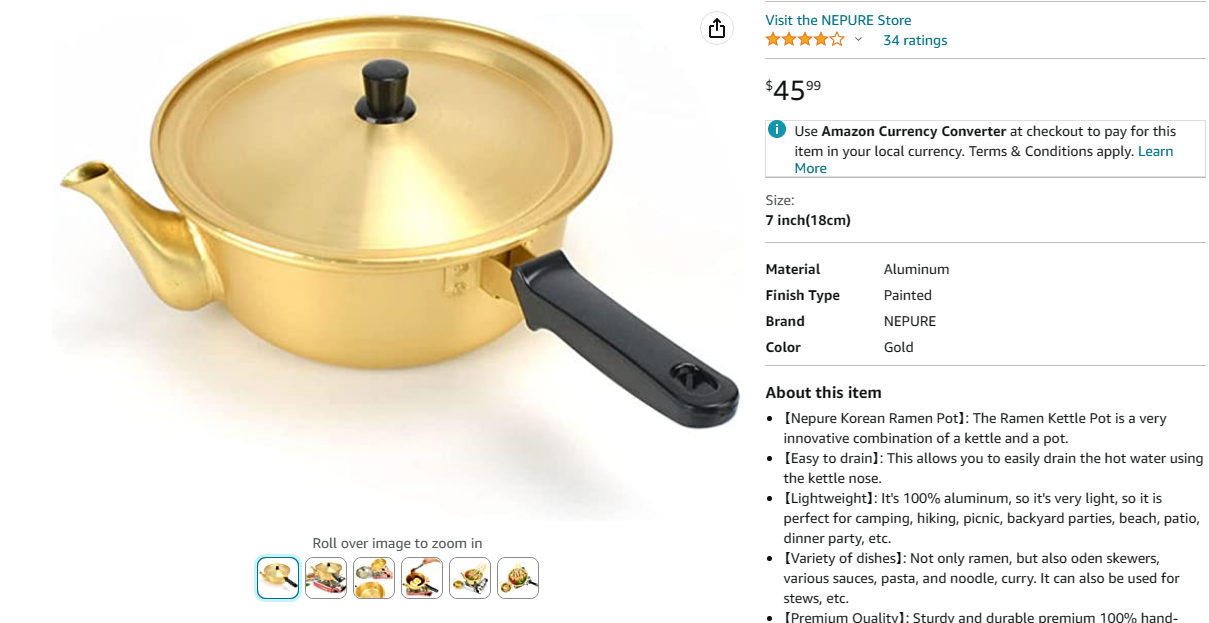The width and height of the screenshot is (1209, 623).
Task: Click the blue info icon beside Currency Converter
Action: (x=777, y=130)
